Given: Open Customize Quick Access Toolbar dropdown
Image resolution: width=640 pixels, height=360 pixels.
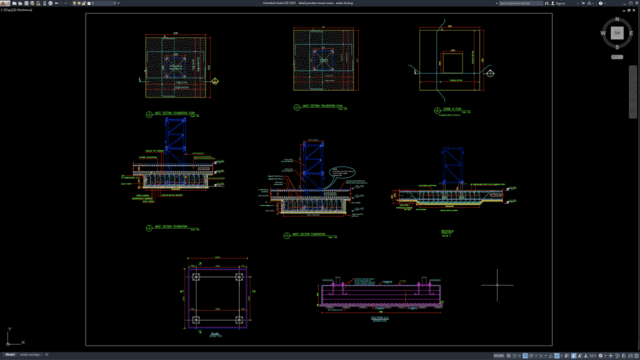Looking at the screenshot, I should 118,3.
